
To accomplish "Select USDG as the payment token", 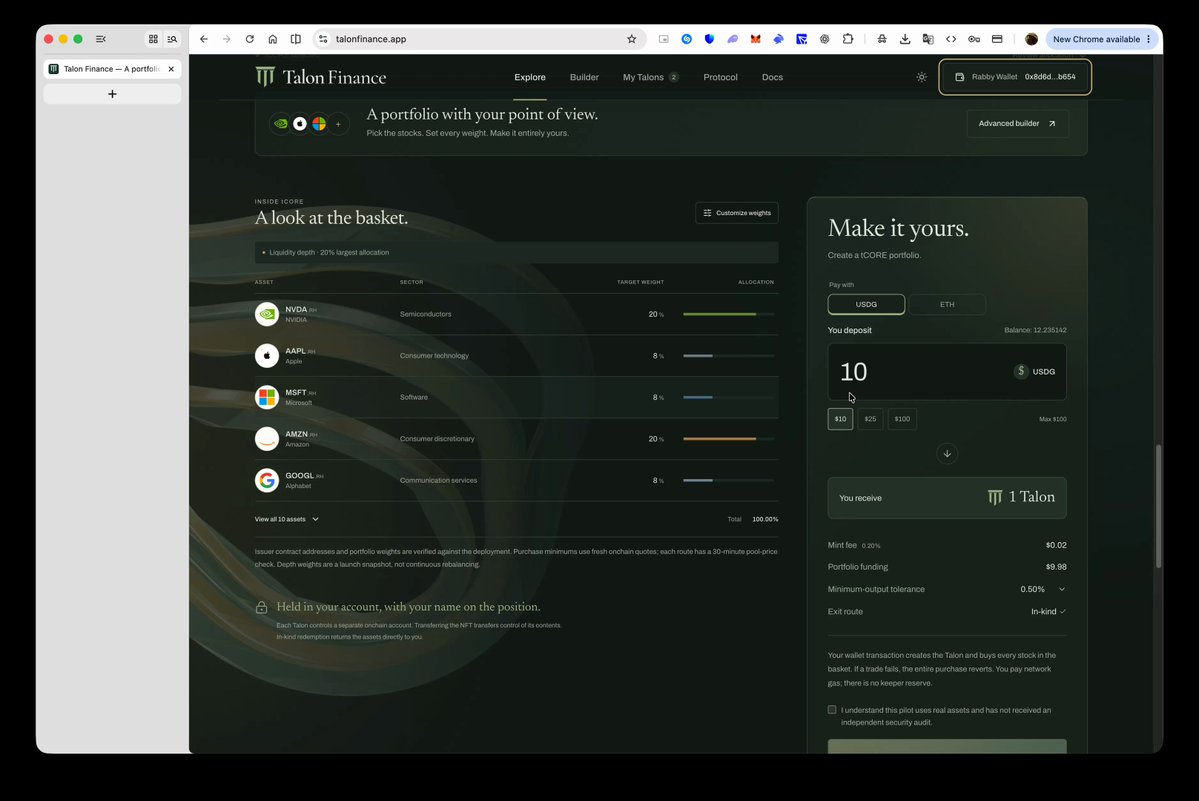I will (x=866, y=304).
